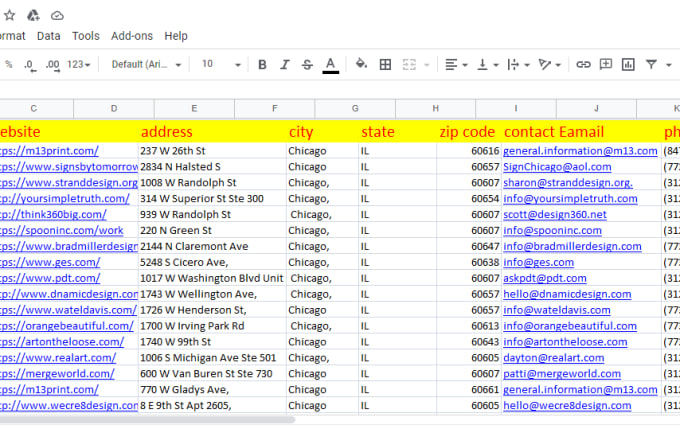Open the SignChicago@aol.com email link

pos(557,167)
